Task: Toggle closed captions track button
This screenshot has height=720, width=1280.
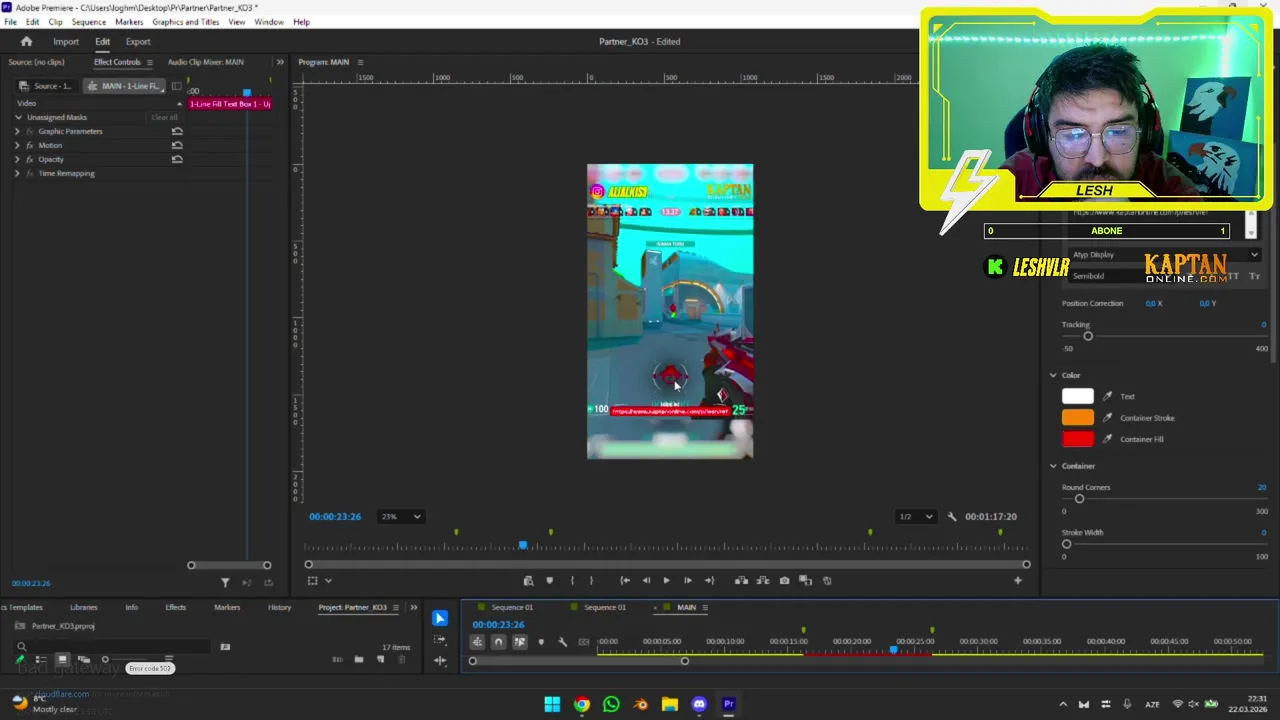Action: 584,642
